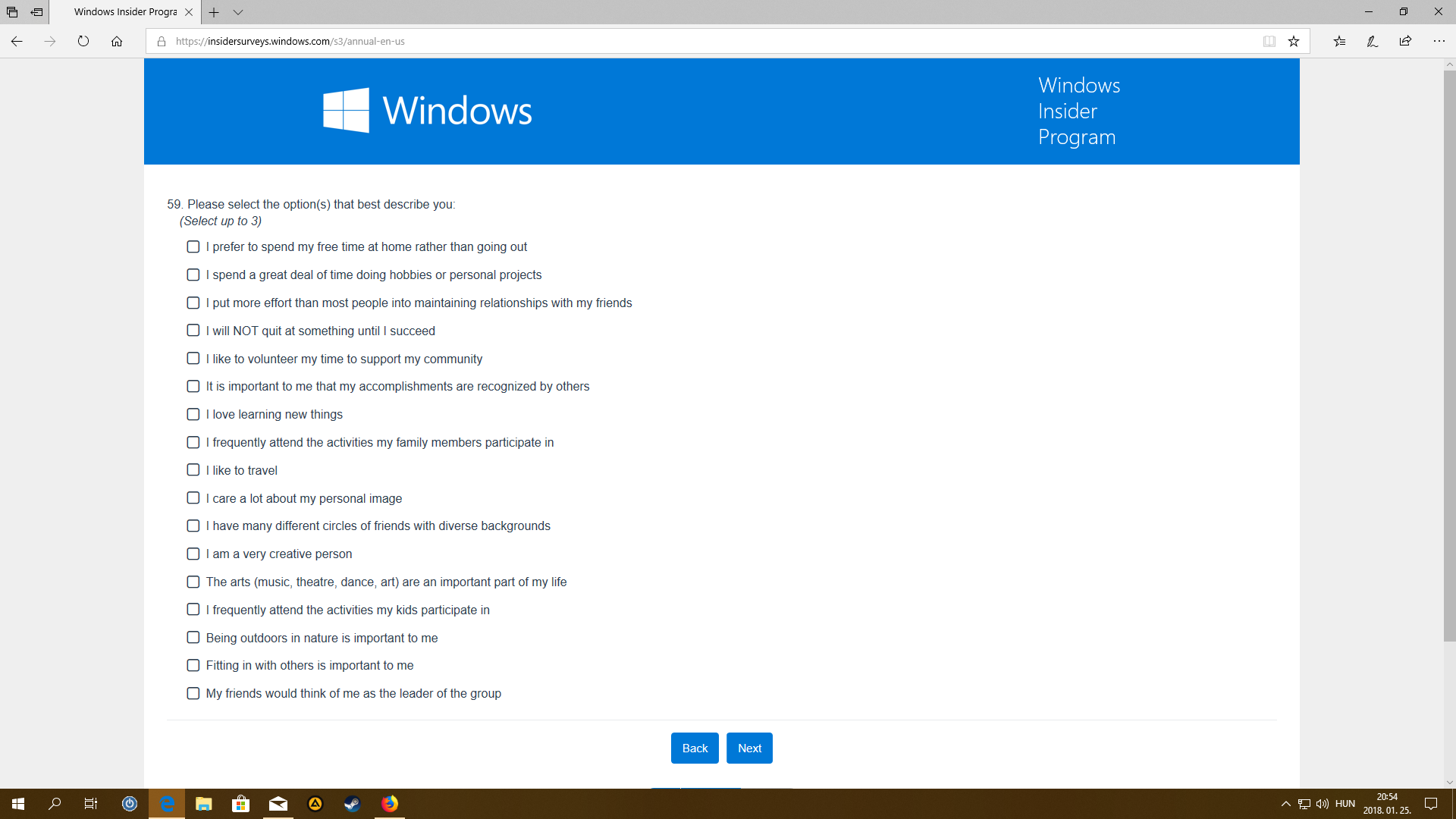1456x819 pixels.
Task: Check 'I prefer to spend my free time at home'
Action: click(x=193, y=247)
